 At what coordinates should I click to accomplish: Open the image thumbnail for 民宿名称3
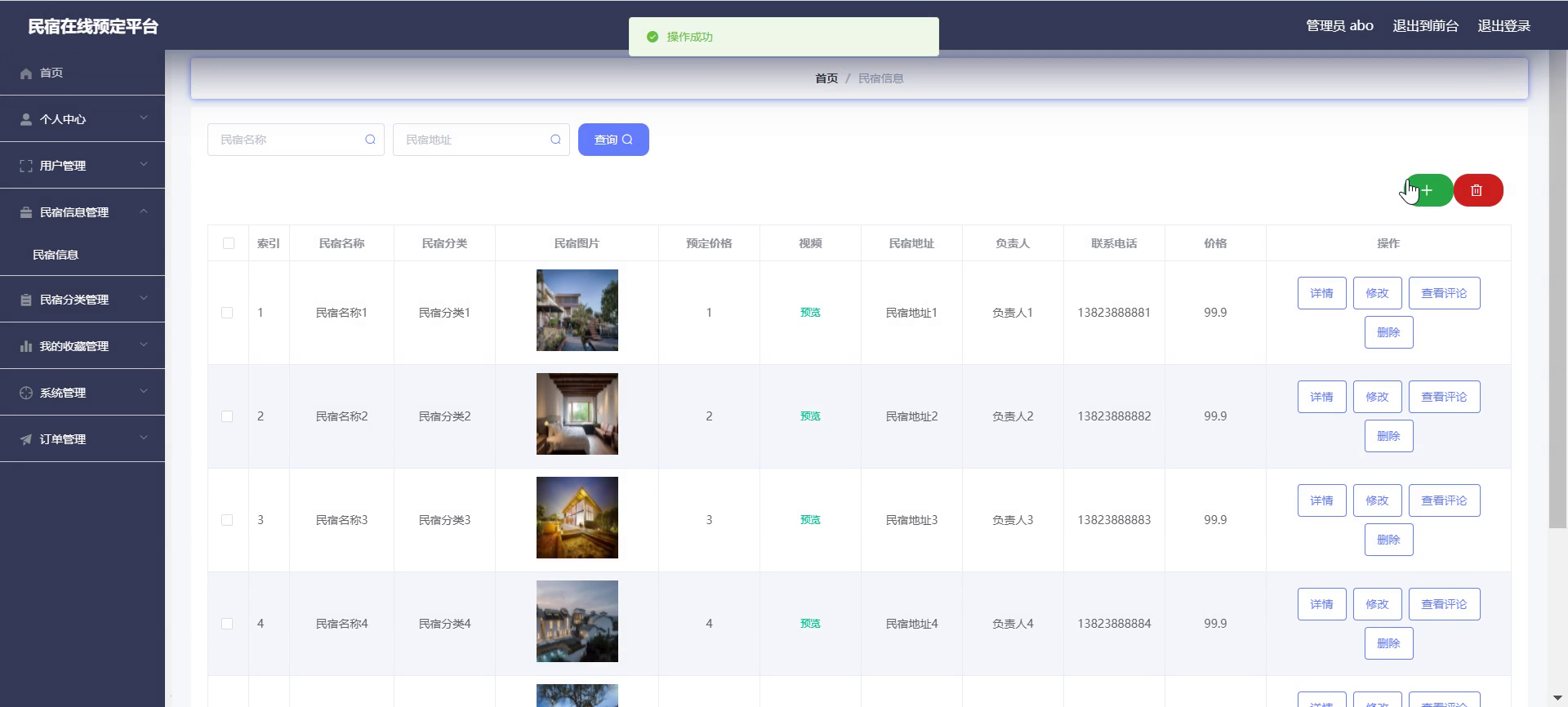tap(577, 518)
